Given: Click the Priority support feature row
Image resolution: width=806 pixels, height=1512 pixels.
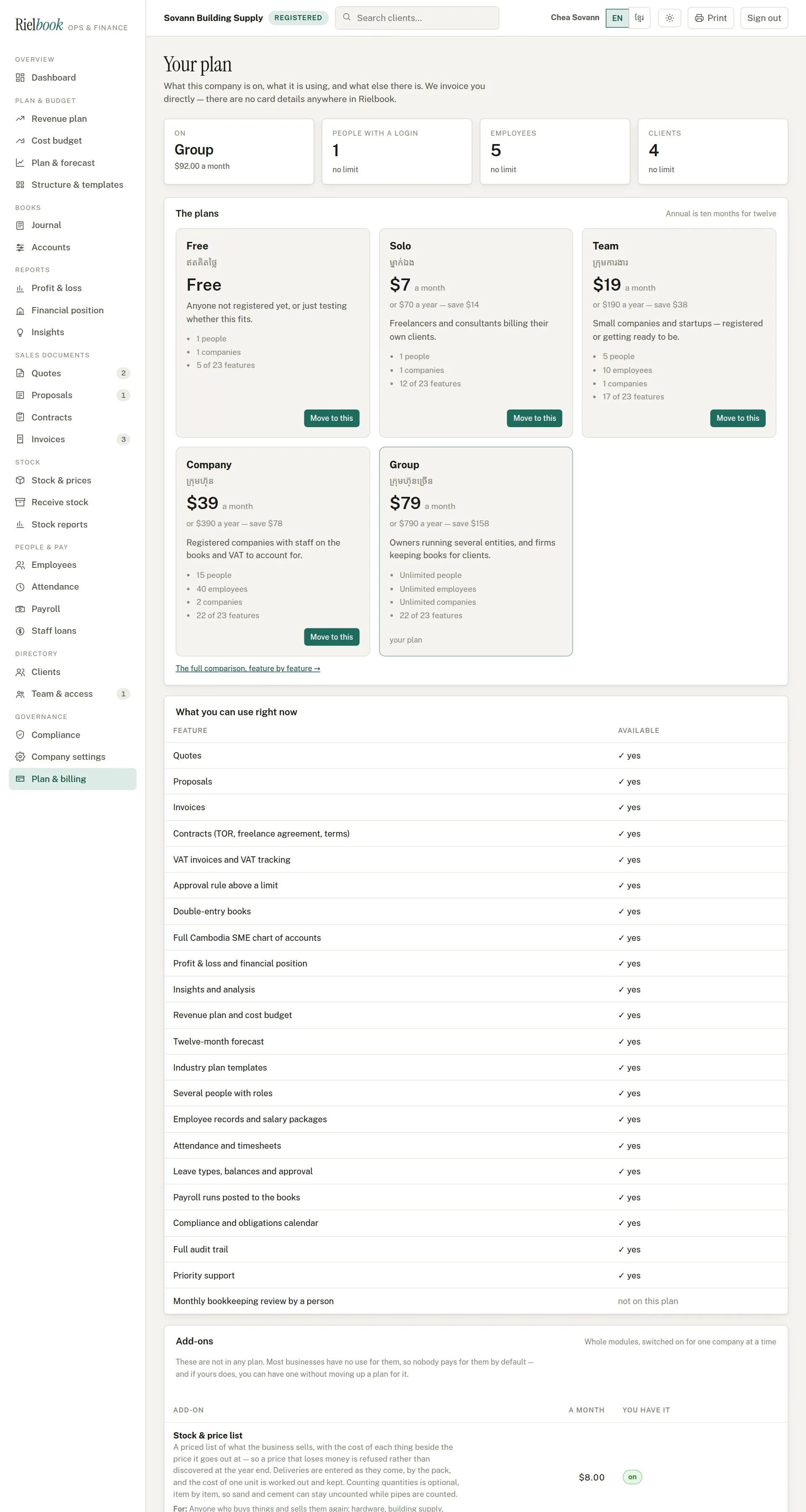Looking at the screenshot, I should 476,1275.
